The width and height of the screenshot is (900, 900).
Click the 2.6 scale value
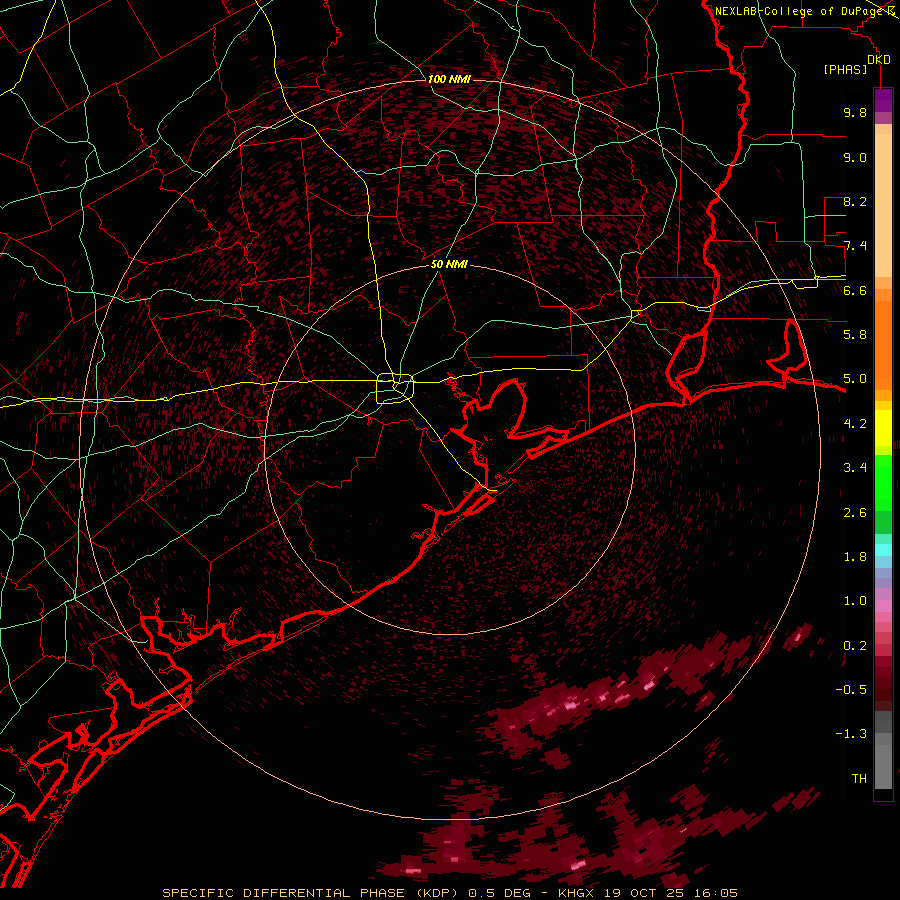[855, 512]
